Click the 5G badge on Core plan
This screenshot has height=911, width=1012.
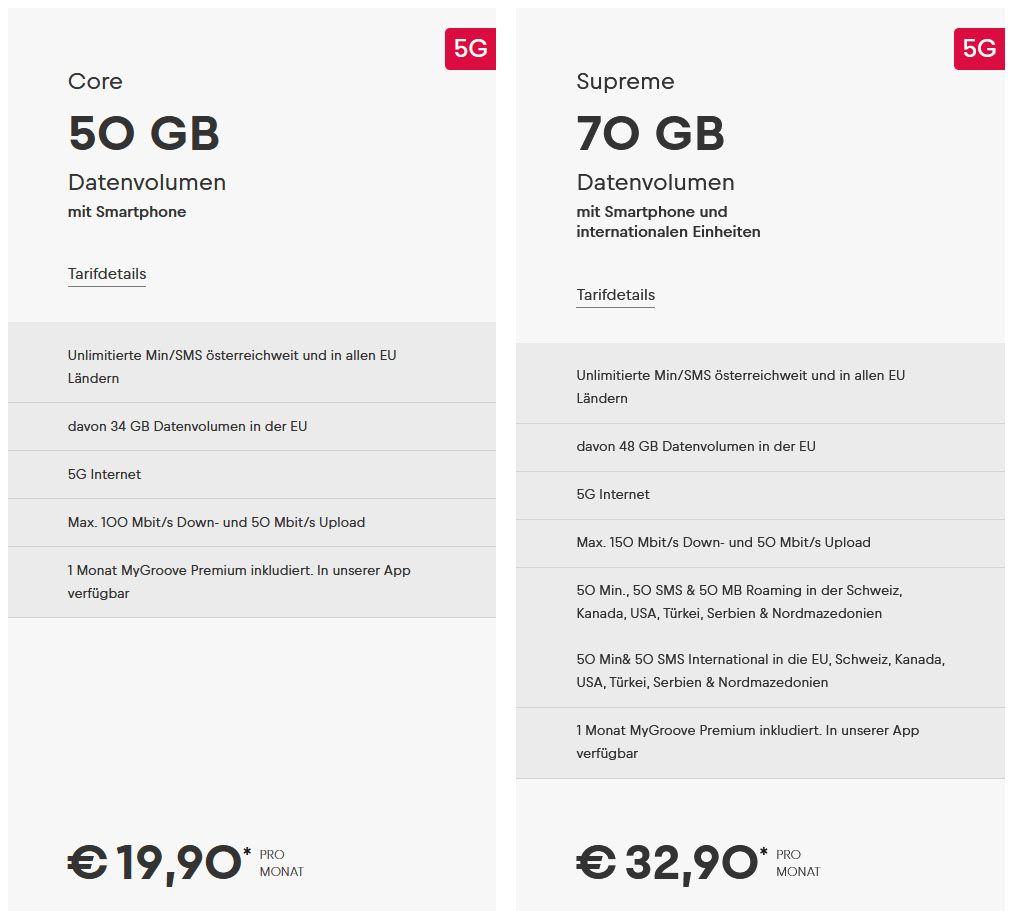tap(470, 49)
